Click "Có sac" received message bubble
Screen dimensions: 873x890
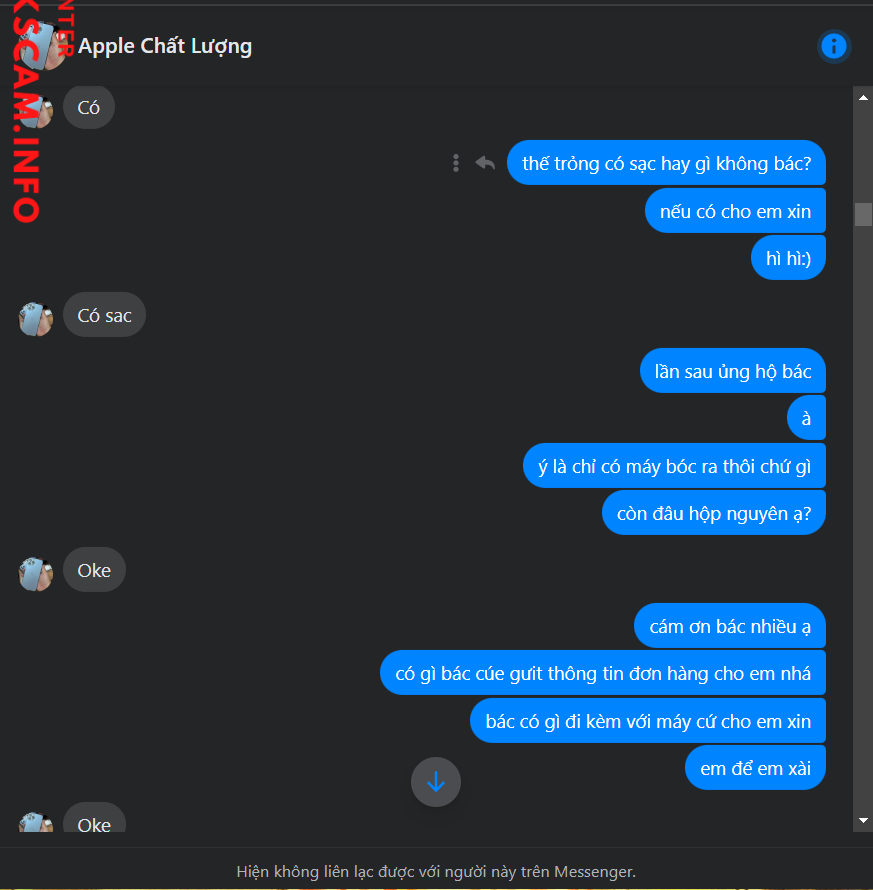(104, 315)
